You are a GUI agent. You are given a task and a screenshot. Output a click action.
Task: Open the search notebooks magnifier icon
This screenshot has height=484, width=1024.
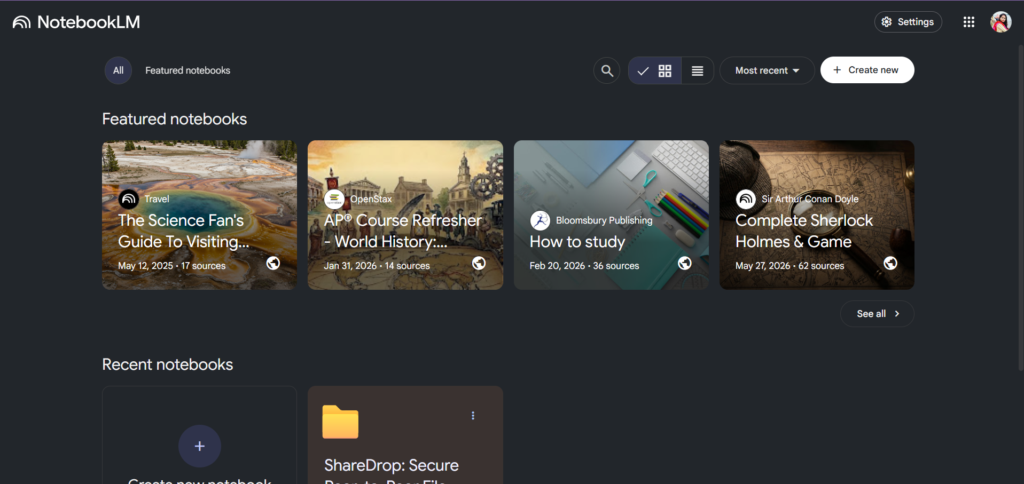point(607,71)
